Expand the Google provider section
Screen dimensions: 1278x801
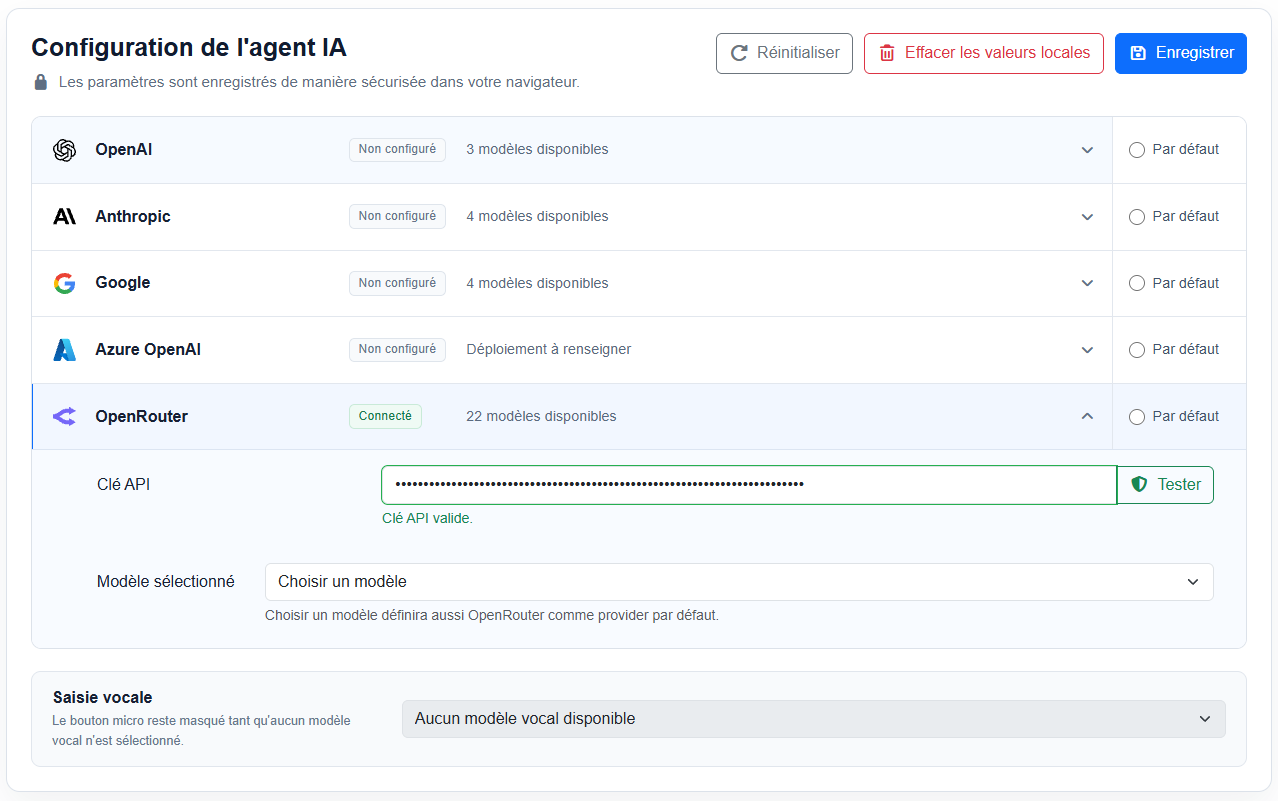point(1087,283)
